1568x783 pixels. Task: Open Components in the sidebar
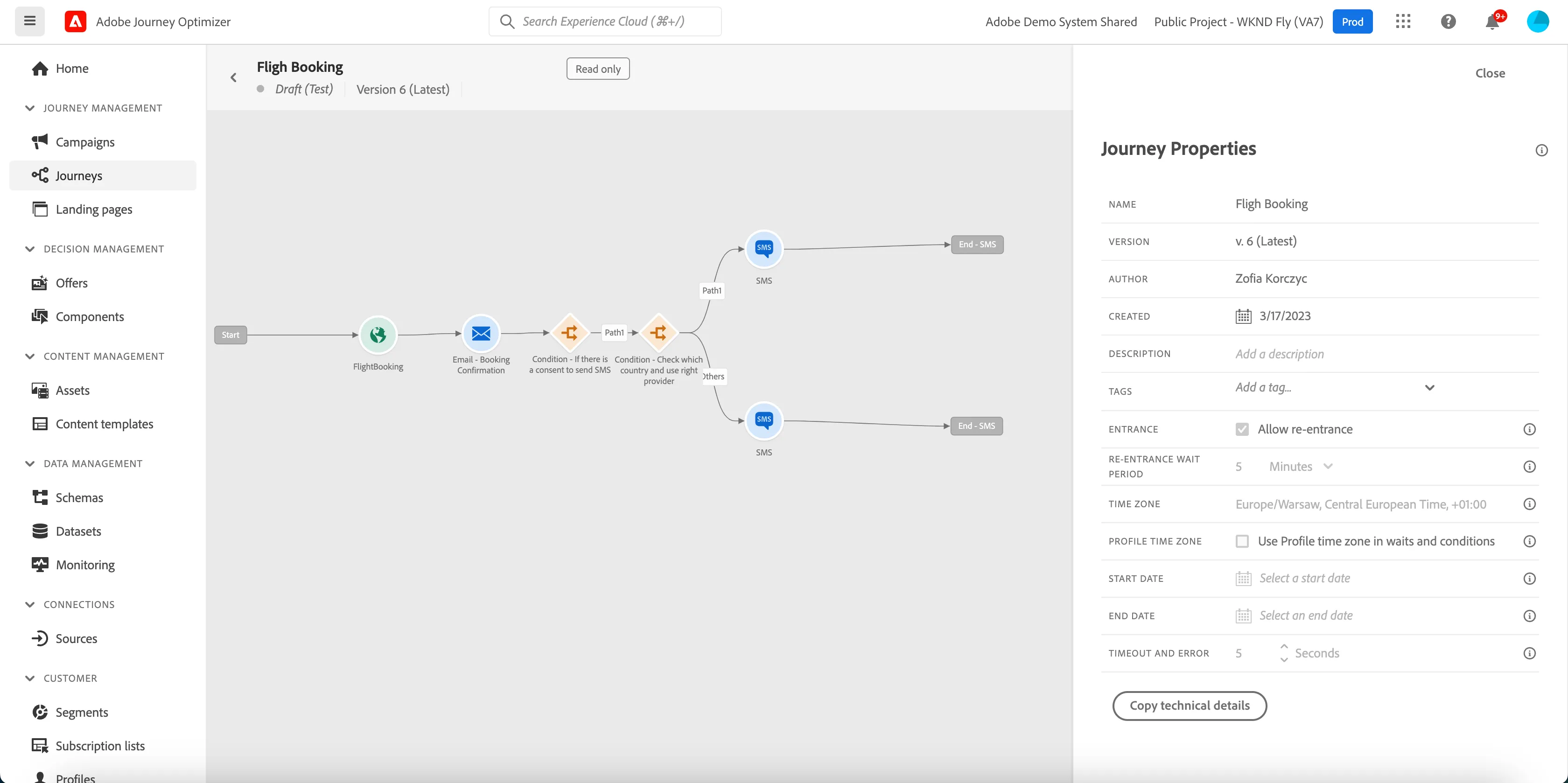pyautogui.click(x=103, y=317)
